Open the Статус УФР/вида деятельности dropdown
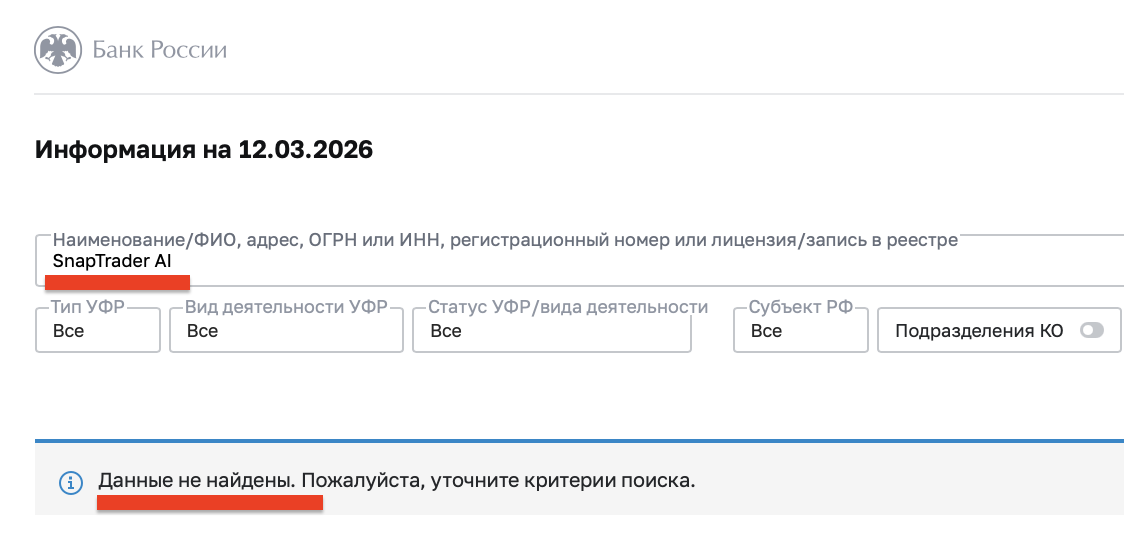 click(551, 331)
